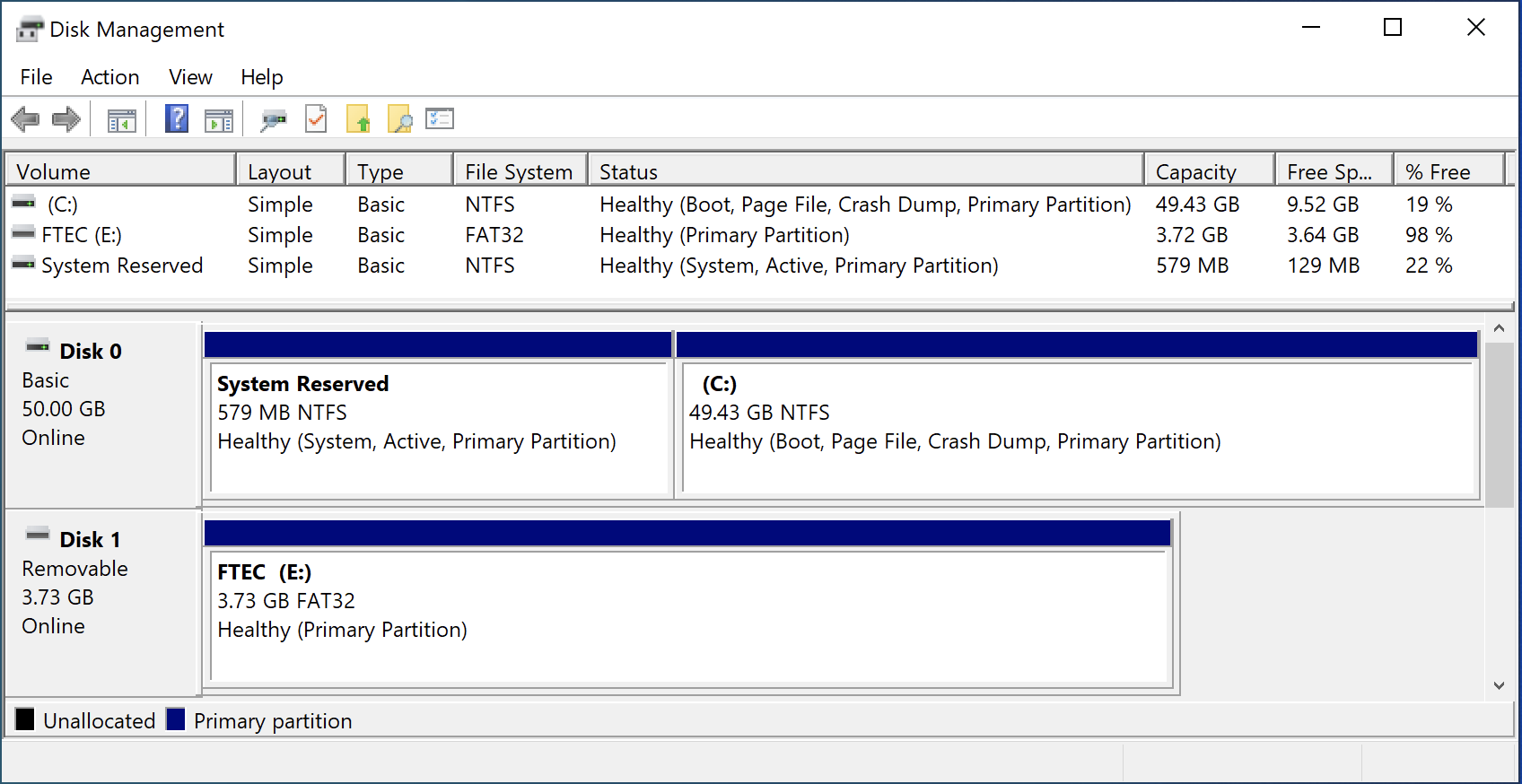1522x784 pixels.
Task: Click the Back arrow toolbar icon
Action: [x=25, y=119]
